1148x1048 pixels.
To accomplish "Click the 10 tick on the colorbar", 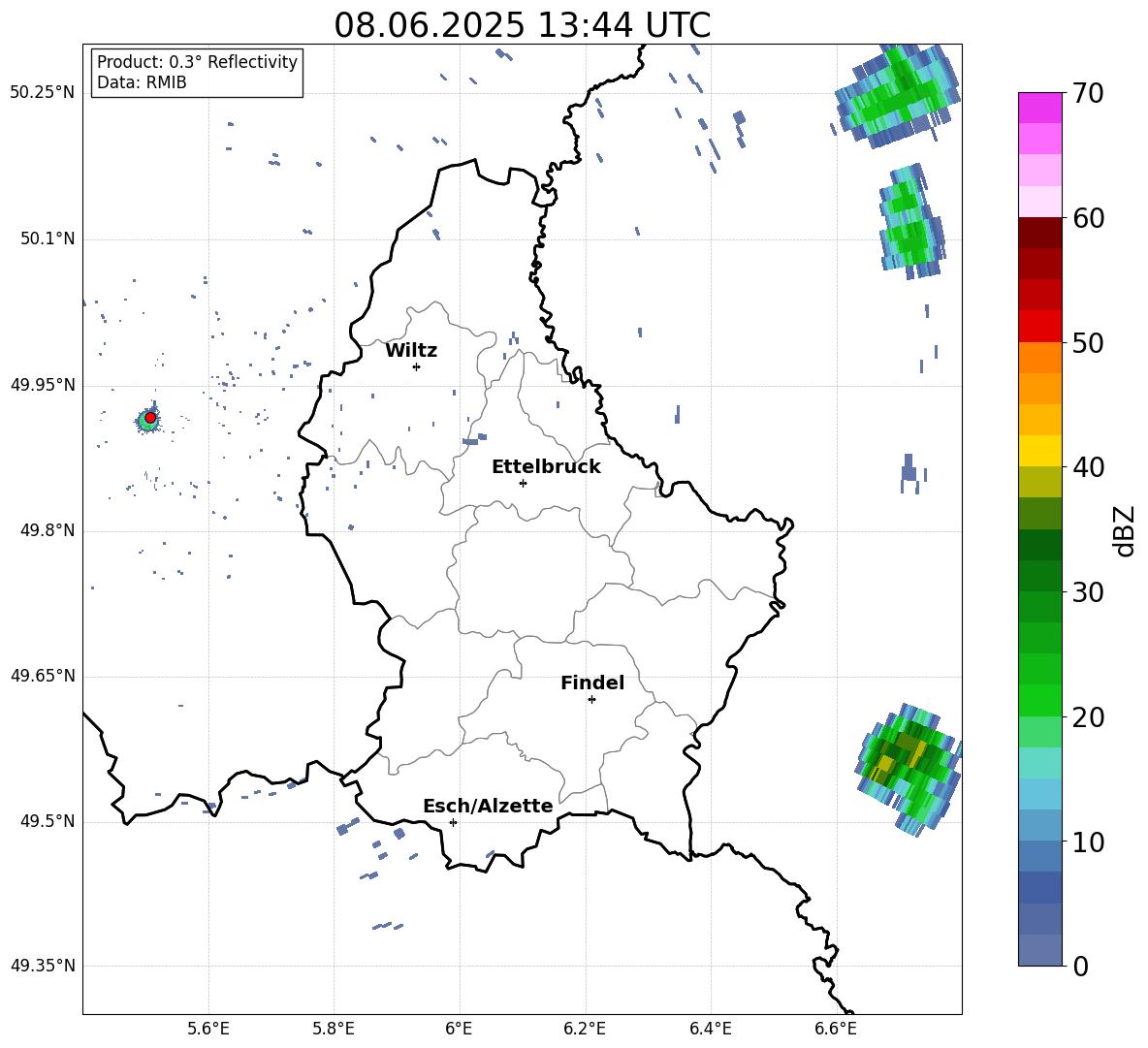I will click(1088, 842).
